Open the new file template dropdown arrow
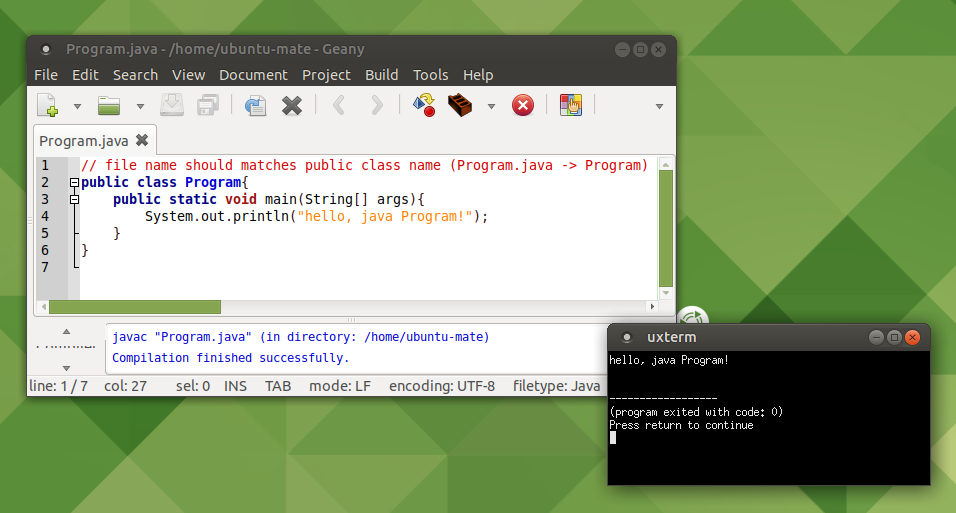 point(77,106)
